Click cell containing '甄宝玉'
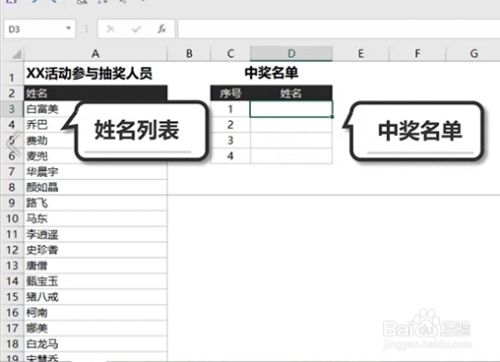The width and height of the screenshot is (500, 362). click(96, 281)
